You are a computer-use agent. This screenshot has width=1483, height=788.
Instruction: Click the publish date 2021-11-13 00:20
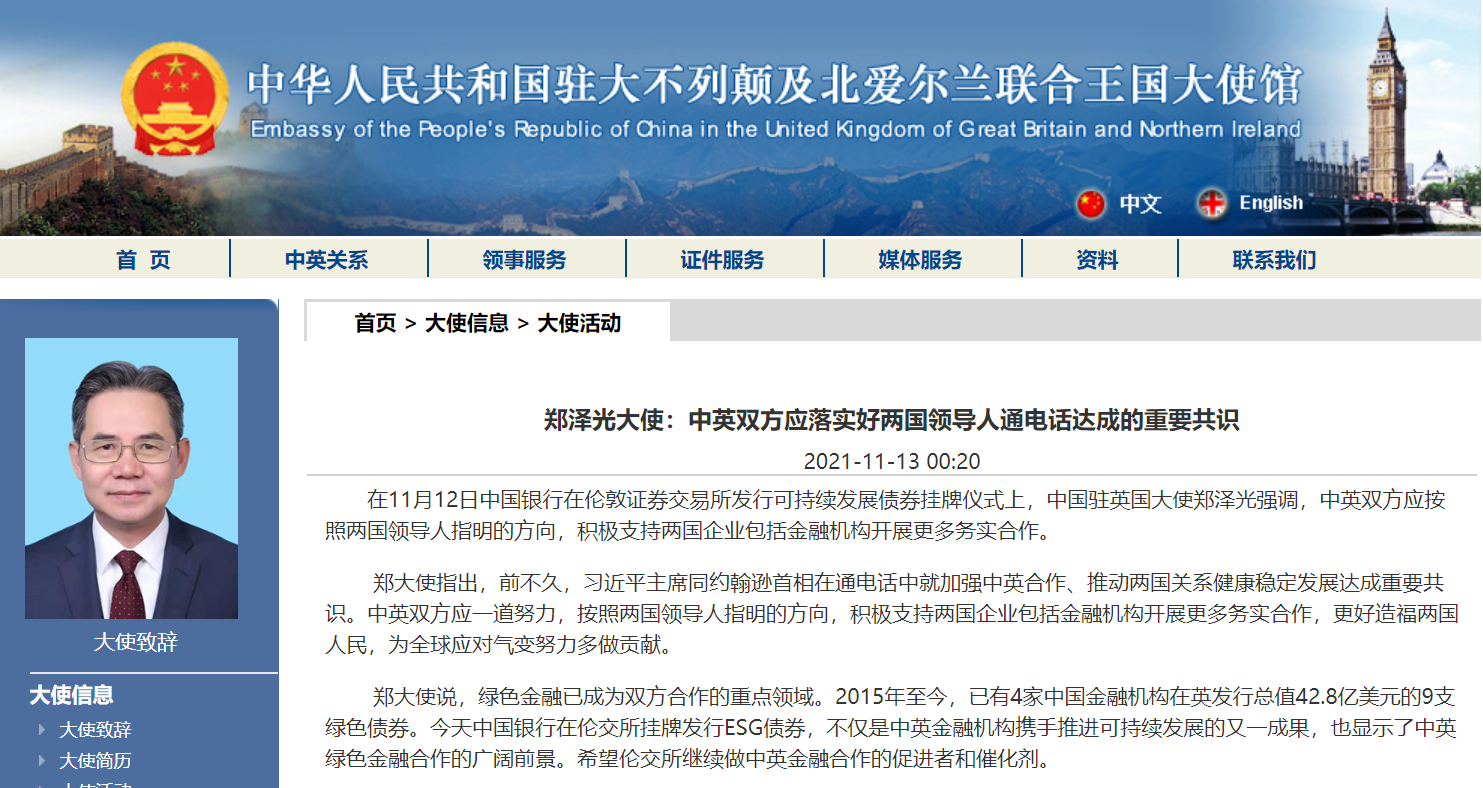(x=892, y=461)
